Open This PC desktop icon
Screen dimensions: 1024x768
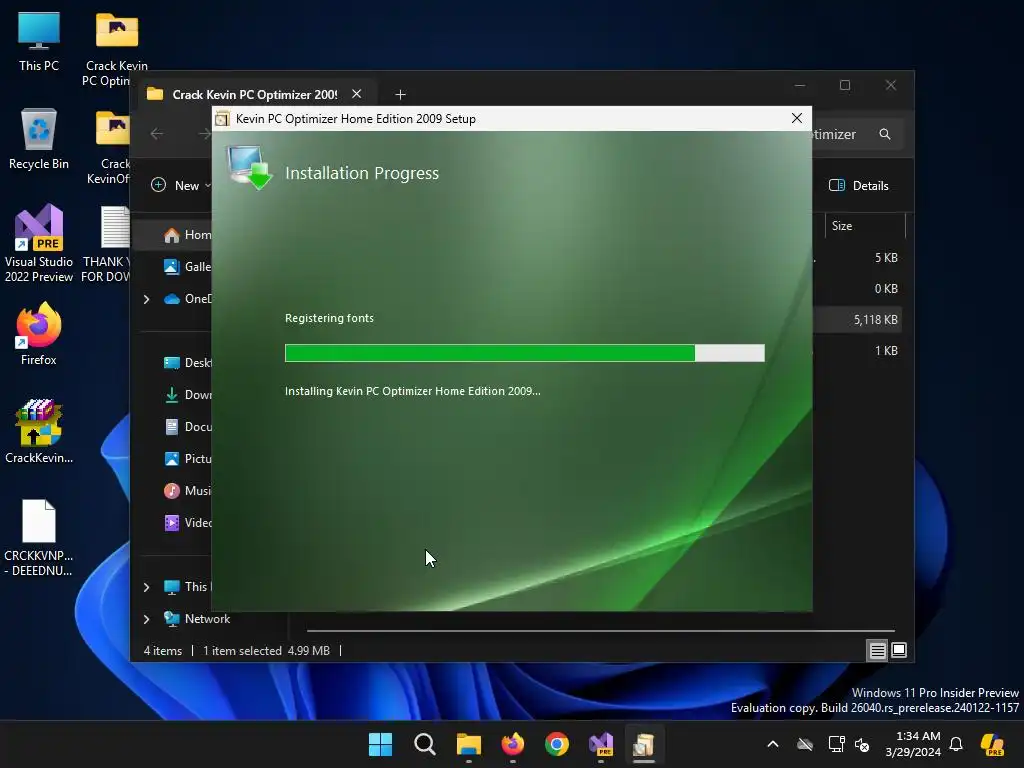click(39, 41)
